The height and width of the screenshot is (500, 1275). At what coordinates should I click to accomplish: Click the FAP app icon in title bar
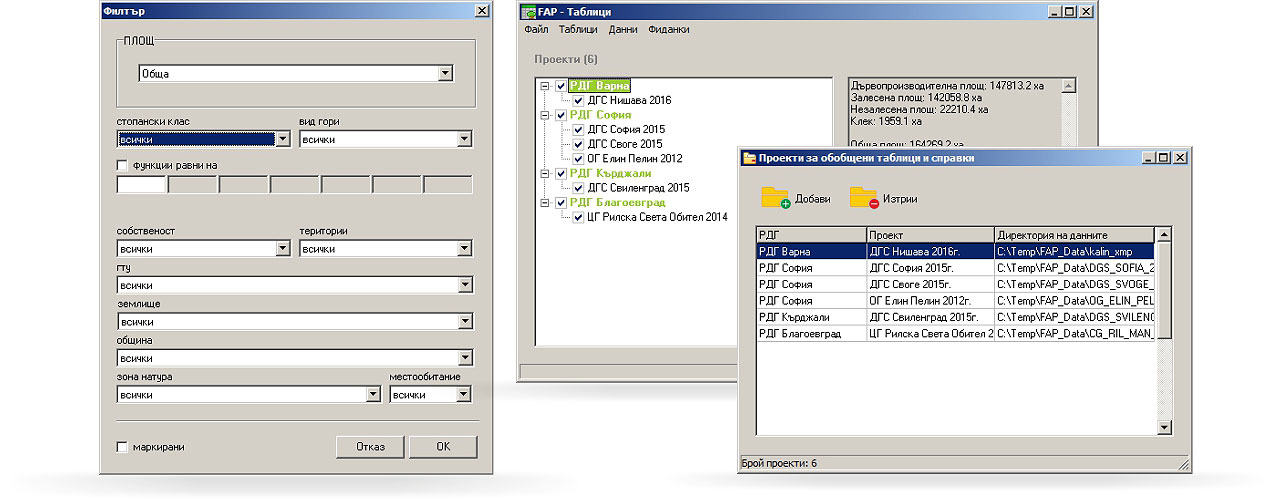(529, 11)
